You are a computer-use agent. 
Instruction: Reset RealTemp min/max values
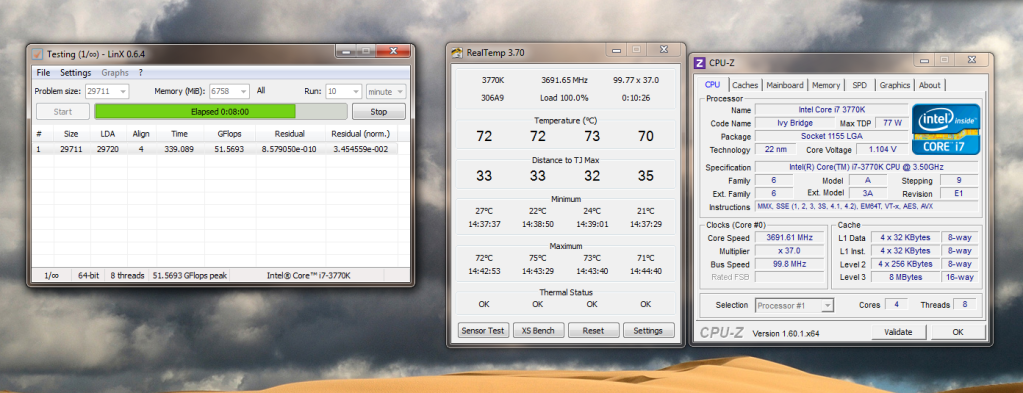pyautogui.click(x=592, y=330)
